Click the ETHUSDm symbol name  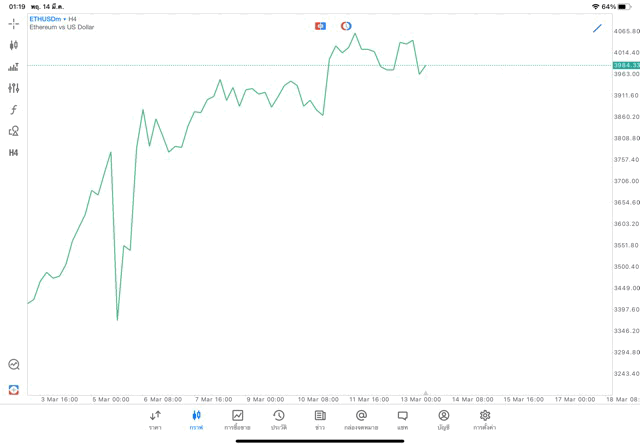45,19
